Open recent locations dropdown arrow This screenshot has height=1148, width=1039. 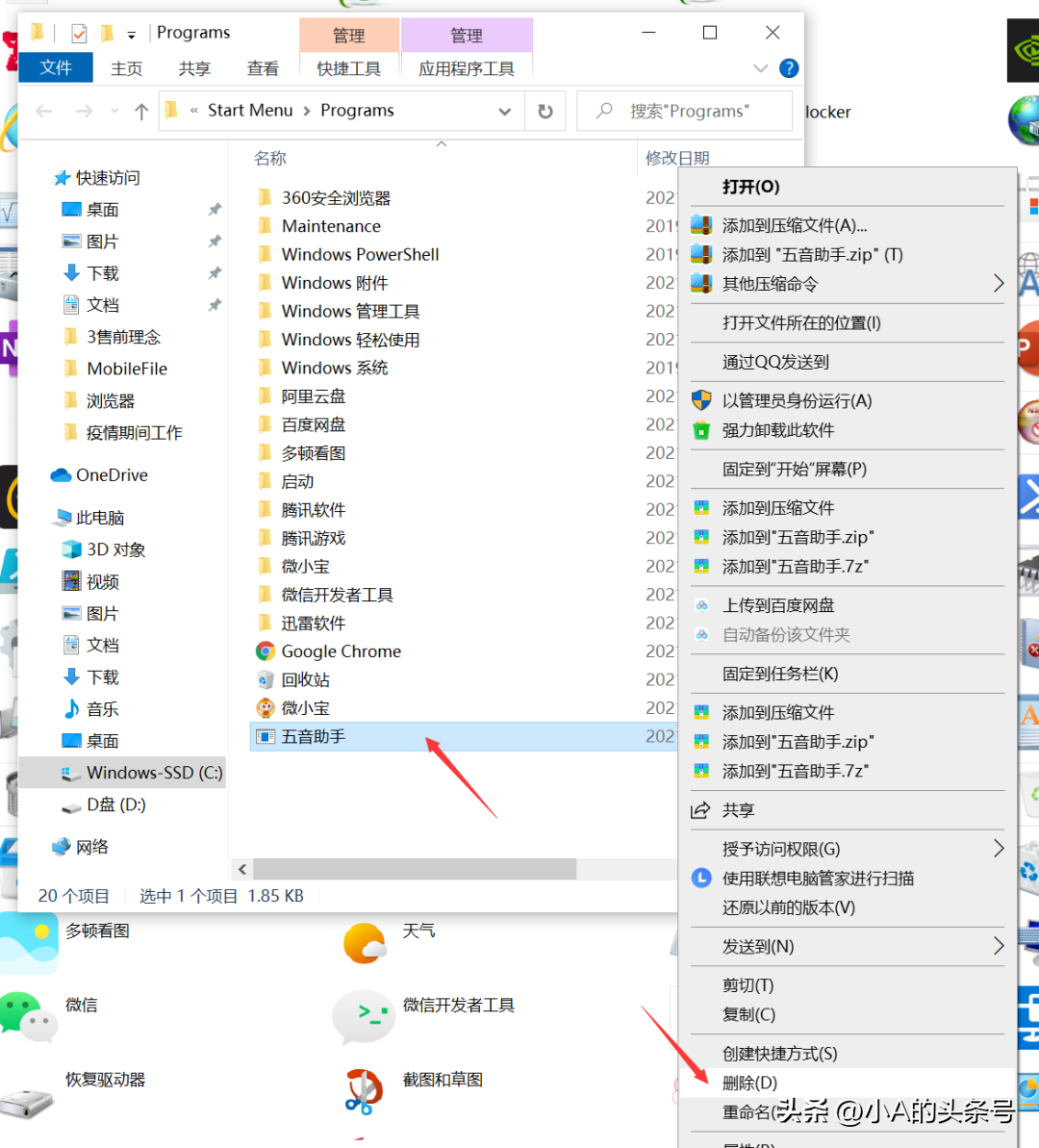tap(114, 112)
